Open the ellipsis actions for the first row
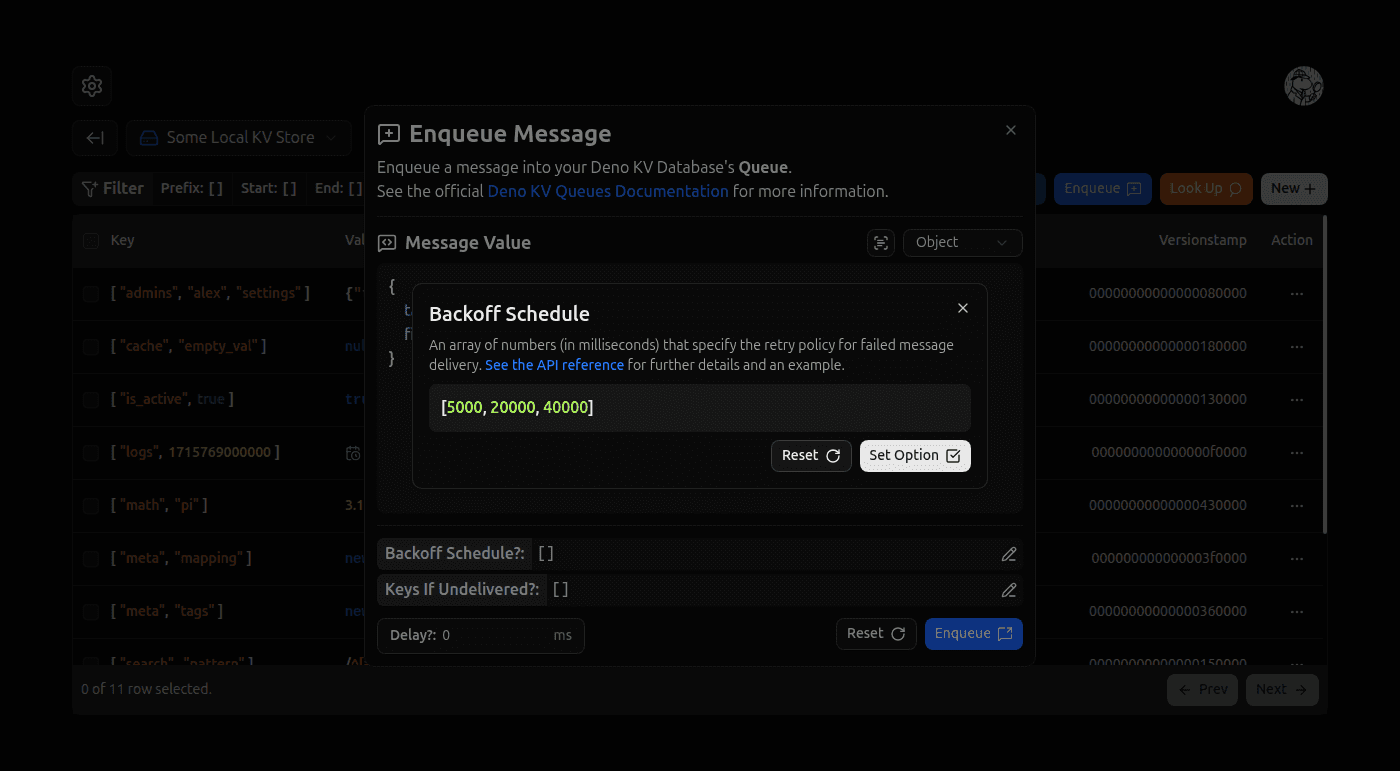 click(x=1296, y=293)
